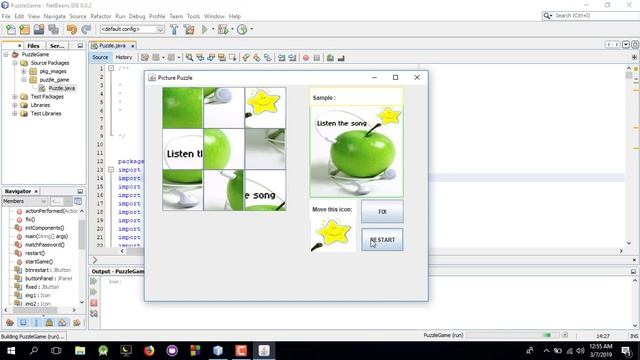This screenshot has width=640, height=360.
Task: Click the Profile Project clock icon
Action: (x=242, y=29)
